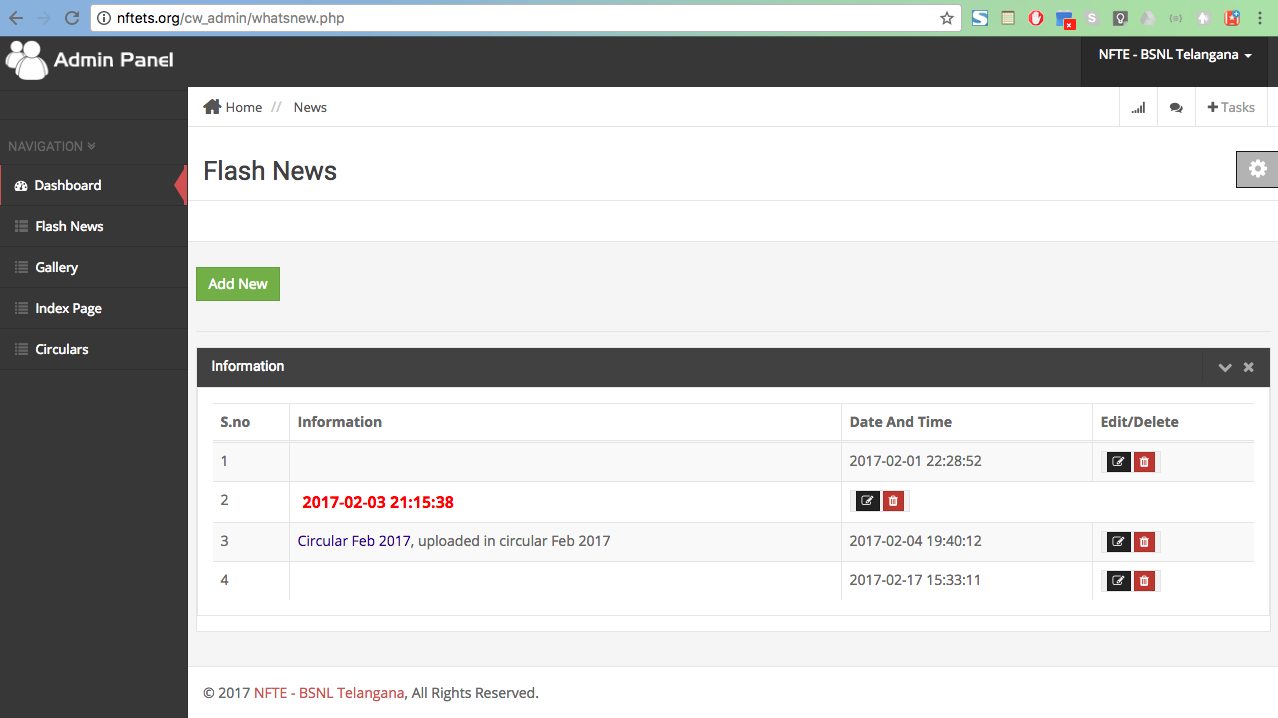Delete the Circular Feb 2017 entry
Viewport: 1278px width, 718px height.
(x=1145, y=542)
